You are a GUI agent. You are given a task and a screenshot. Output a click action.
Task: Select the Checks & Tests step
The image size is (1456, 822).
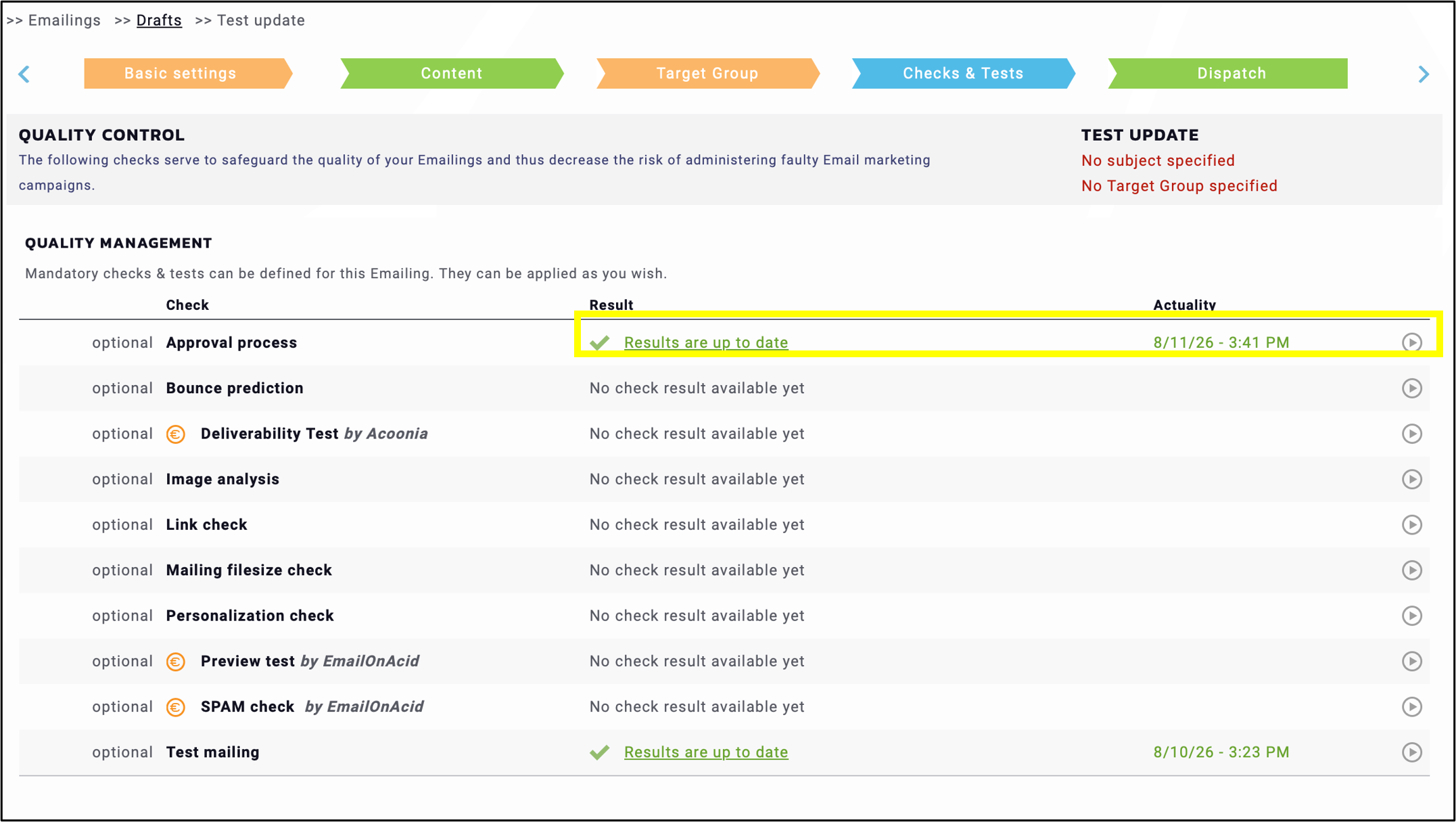coord(964,73)
